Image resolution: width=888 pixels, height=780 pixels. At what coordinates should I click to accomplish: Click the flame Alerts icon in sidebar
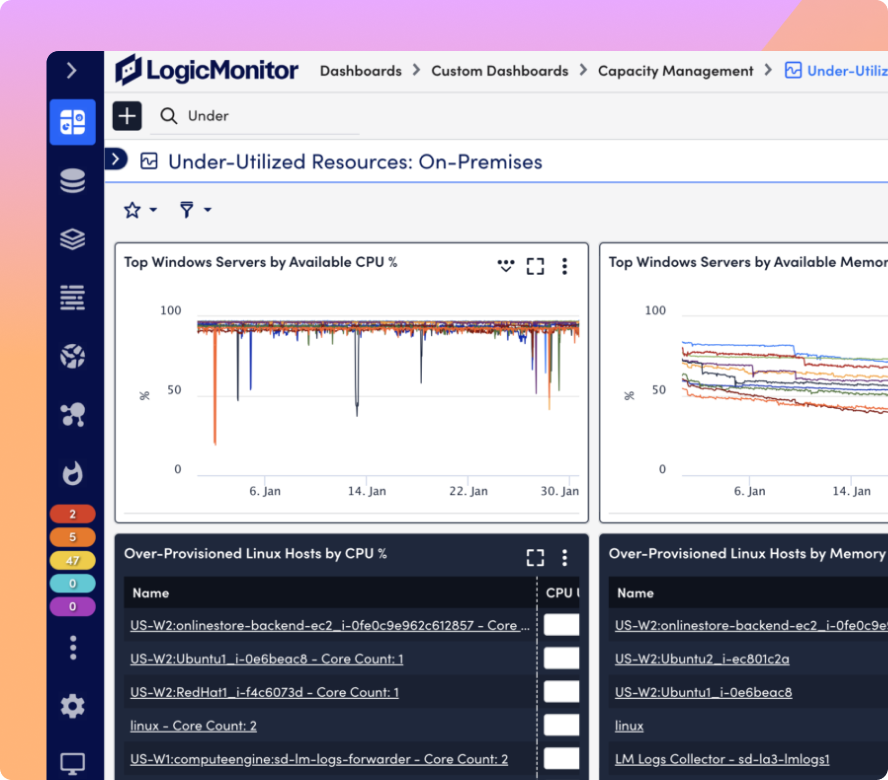72,473
